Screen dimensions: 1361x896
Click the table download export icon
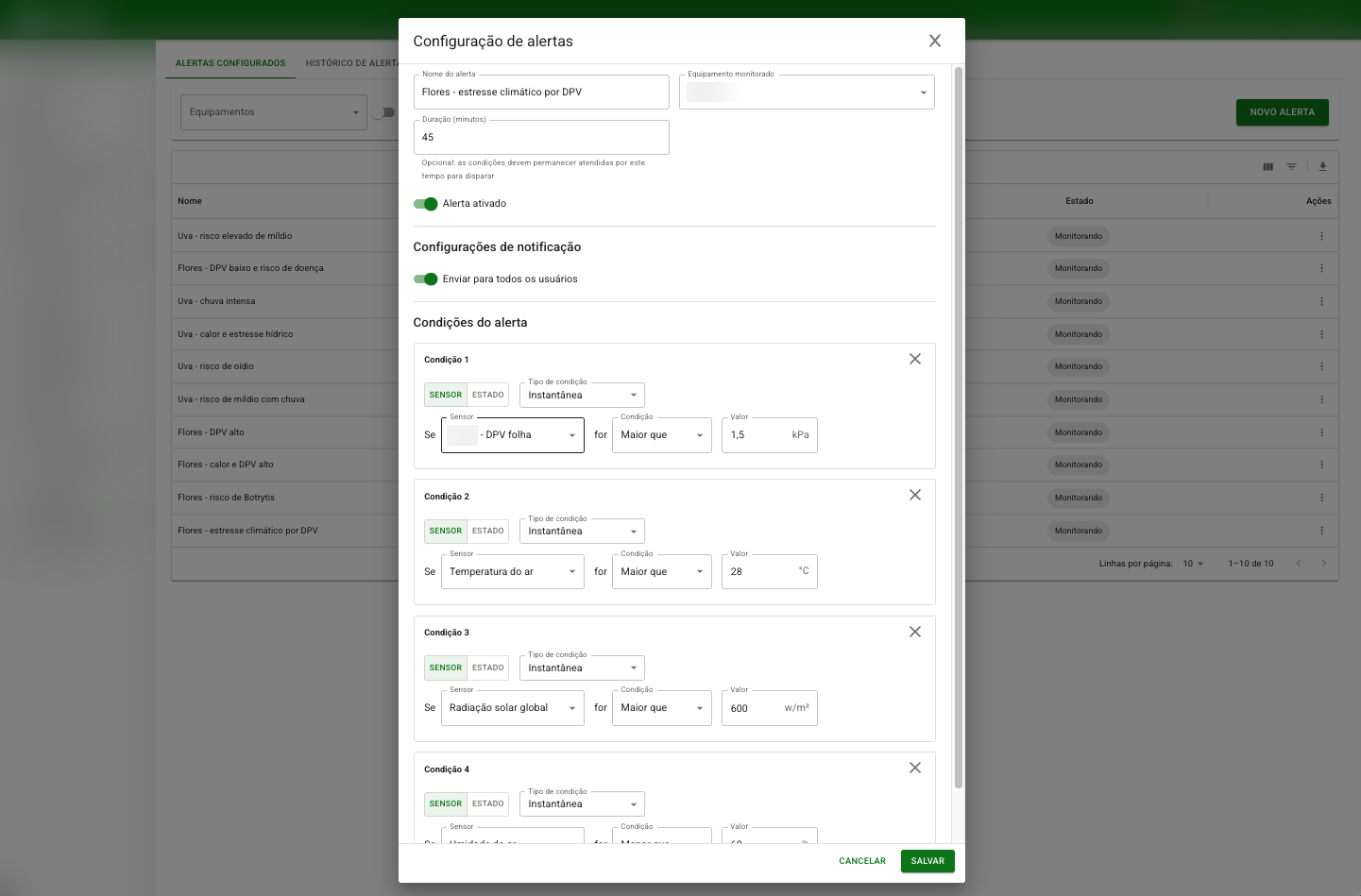1322,166
